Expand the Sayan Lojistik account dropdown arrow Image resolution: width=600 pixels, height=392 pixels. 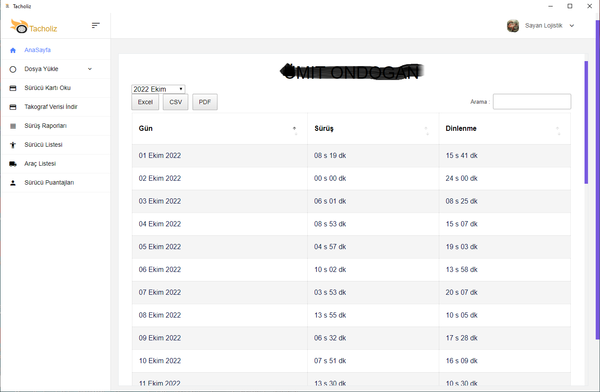pyautogui.click(x=572, y=26)
